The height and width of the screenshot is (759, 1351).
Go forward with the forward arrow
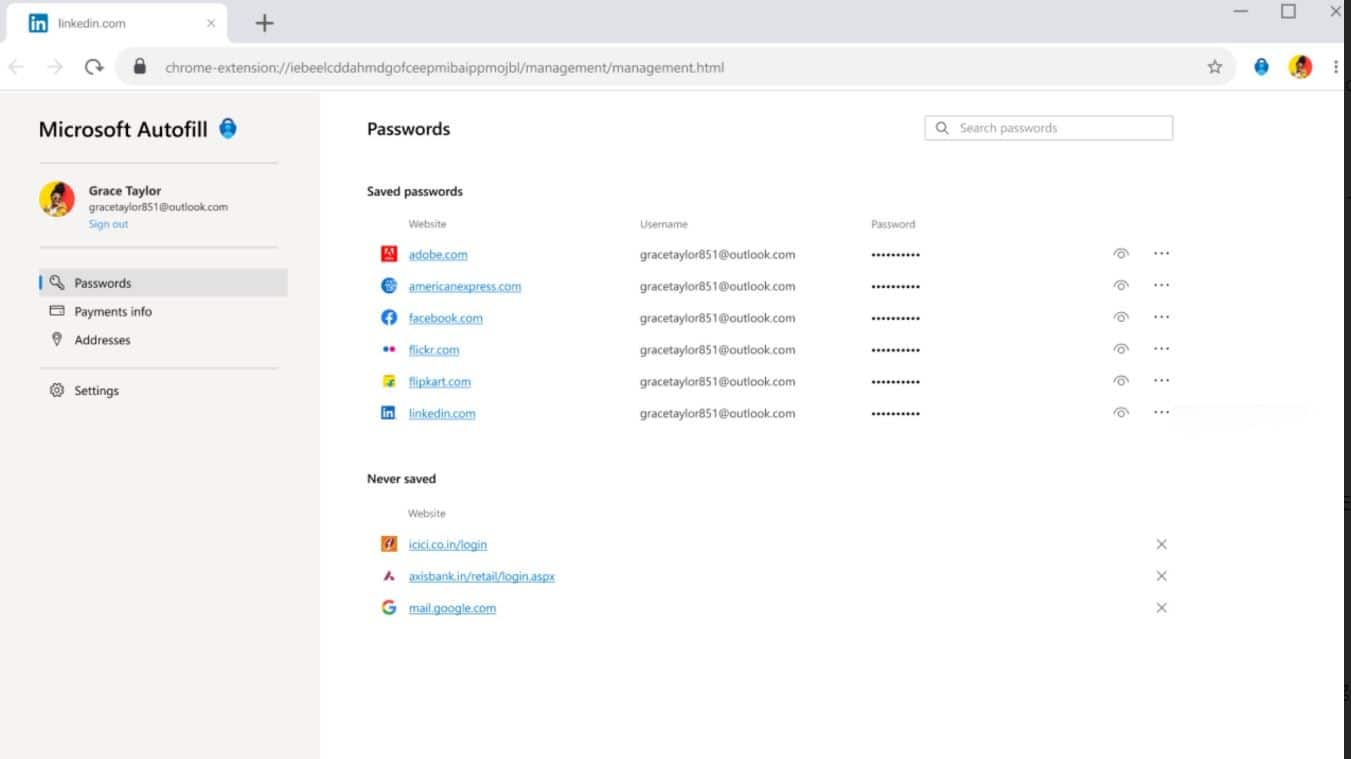[x=55, y=67]
